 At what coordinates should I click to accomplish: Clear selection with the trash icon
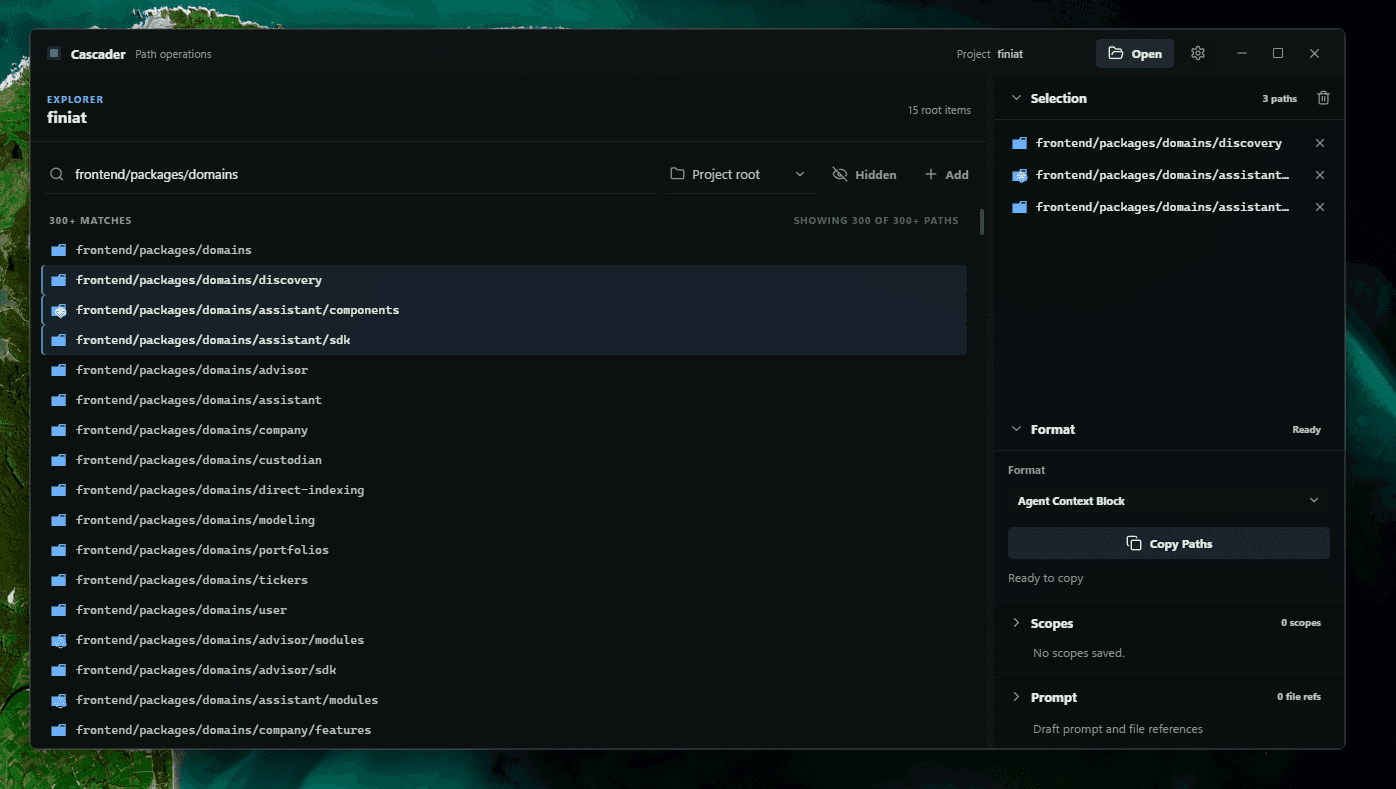coord(1323,98)
